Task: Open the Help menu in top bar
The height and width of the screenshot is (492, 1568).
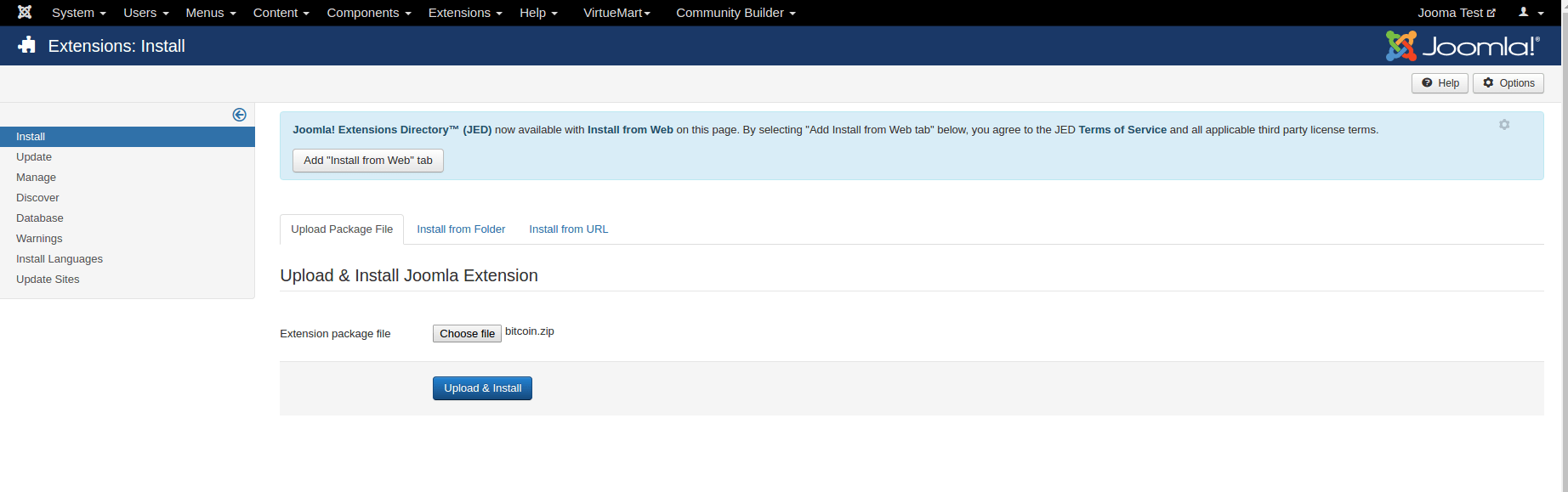Action: pyautogui.click(x=539, y=13)
